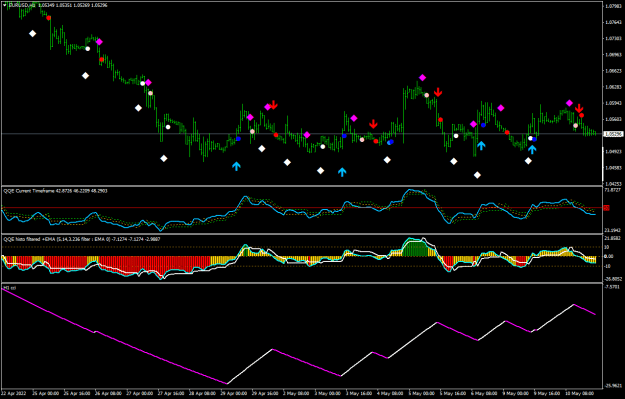Click the 5 May 00:00 time label
Viewport: 625px width, 399px height.
tap(423, 393)
